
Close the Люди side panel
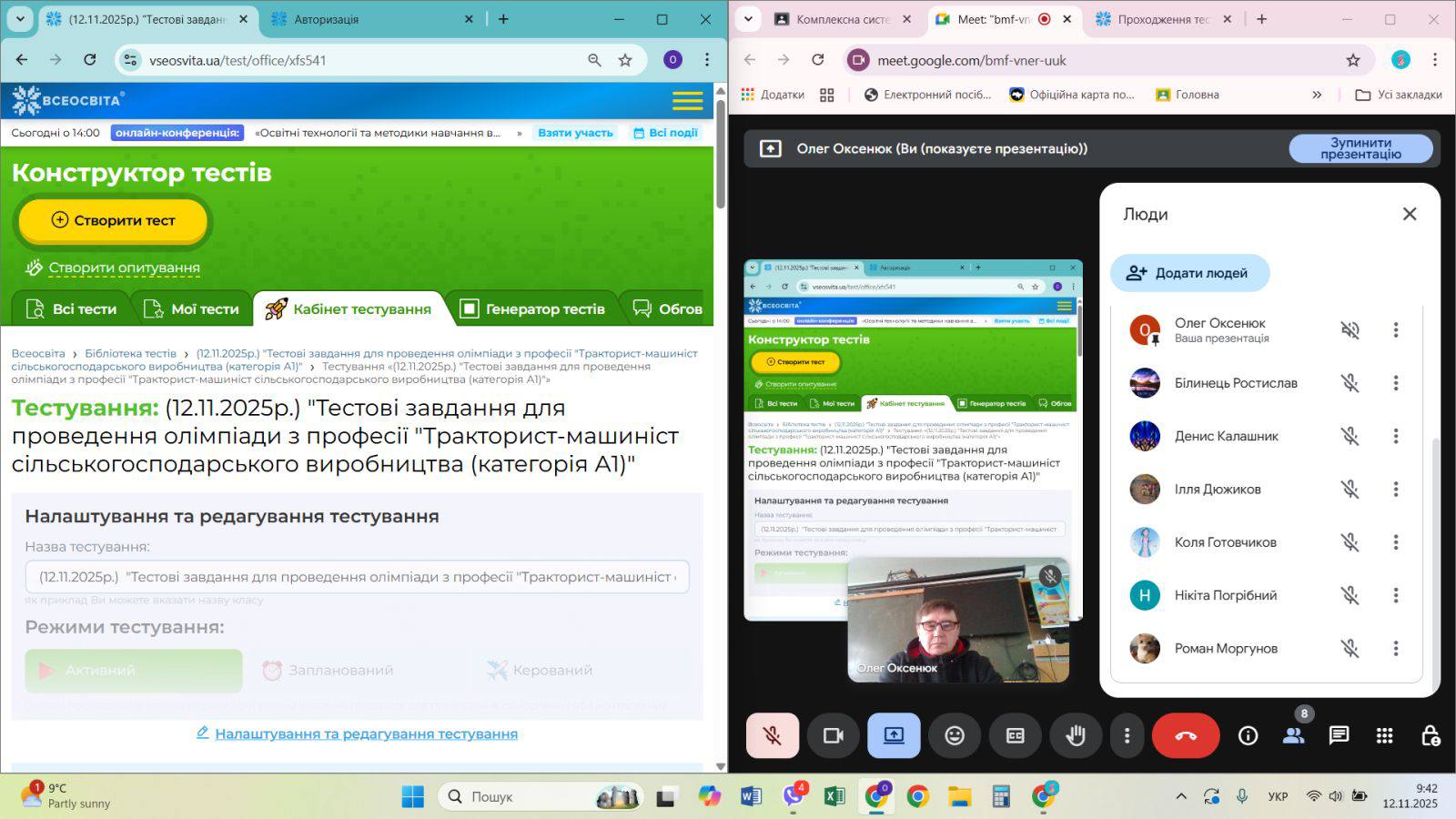click(1409, 214)
